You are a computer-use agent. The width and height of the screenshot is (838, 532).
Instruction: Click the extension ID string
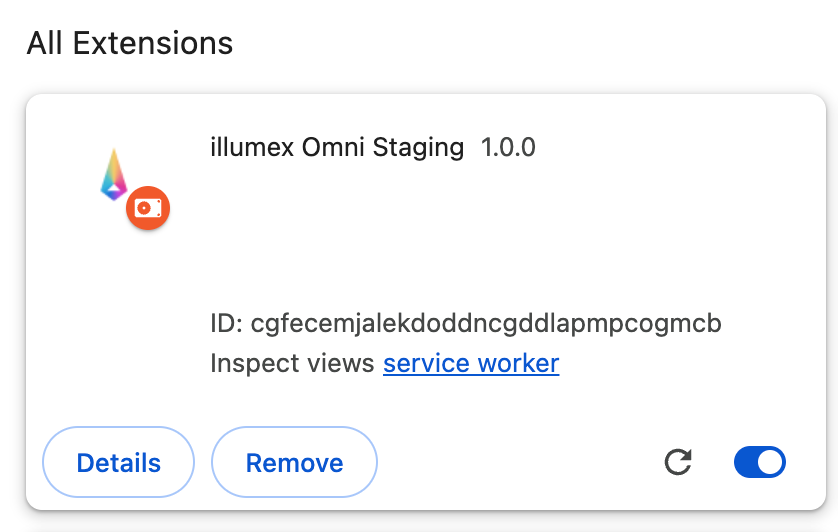pyautogui.click(x=486, y=324)
